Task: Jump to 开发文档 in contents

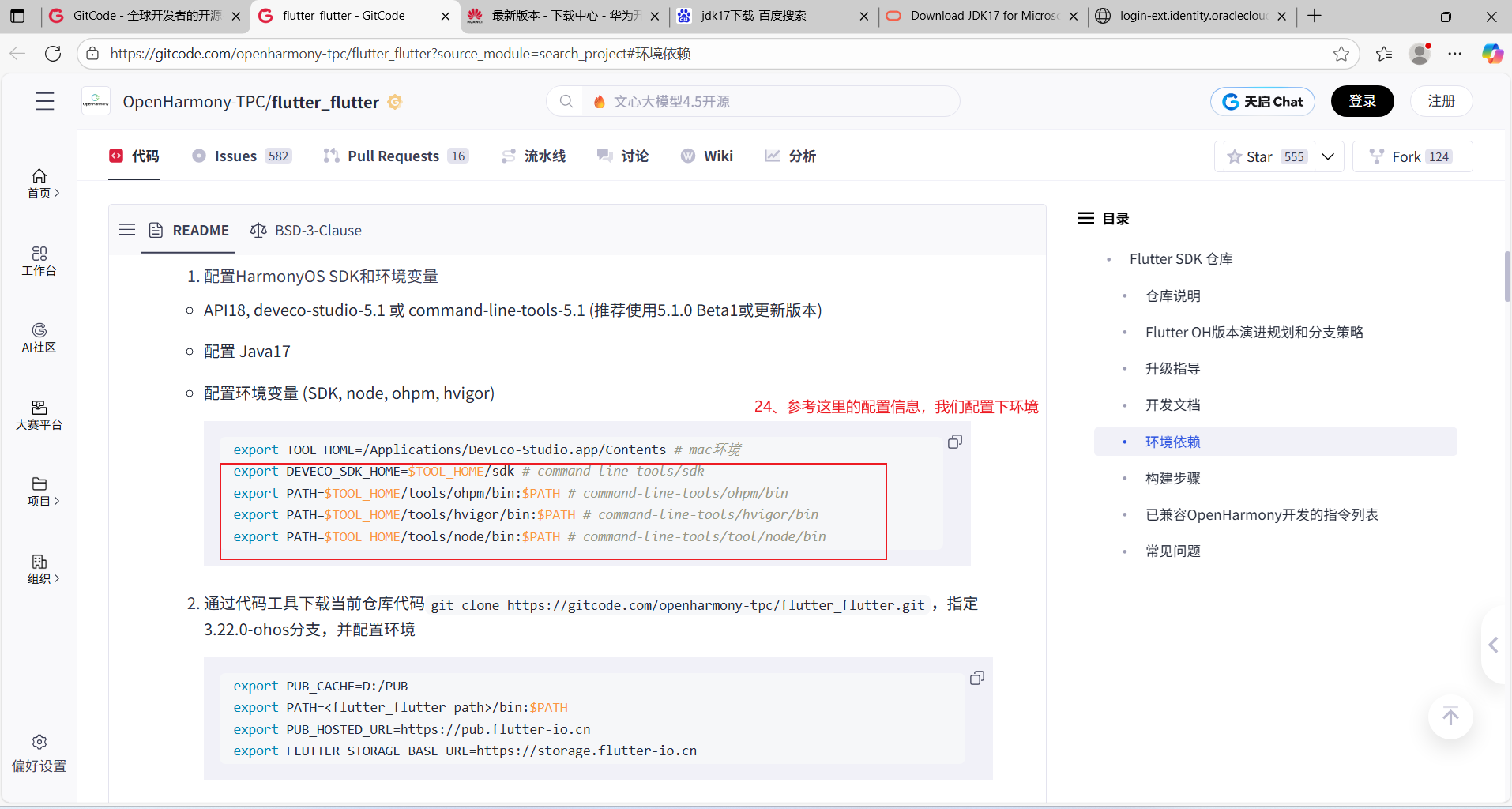Action: [1173, 404]
